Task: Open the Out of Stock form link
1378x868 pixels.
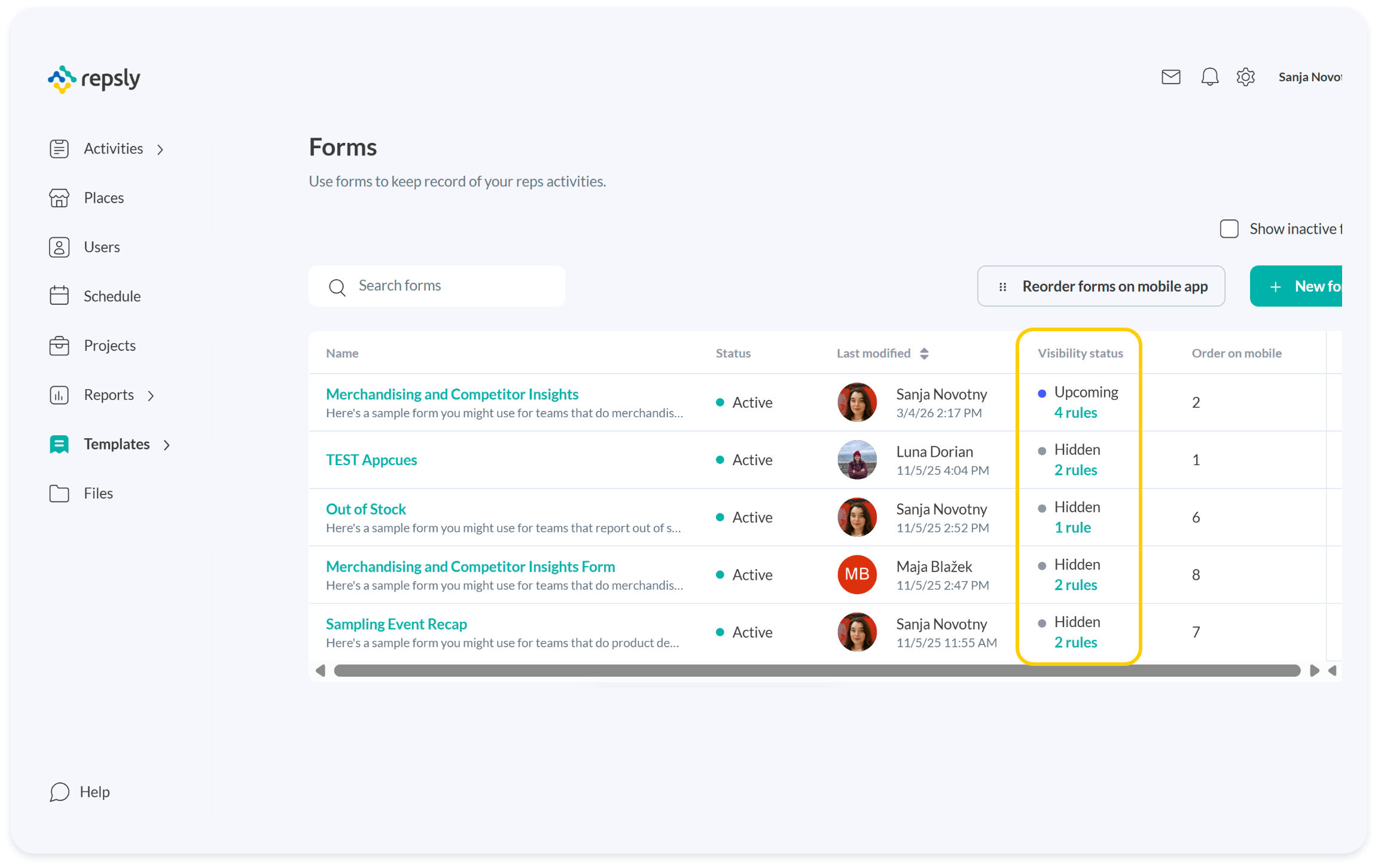Action: [x=365, y=509]
